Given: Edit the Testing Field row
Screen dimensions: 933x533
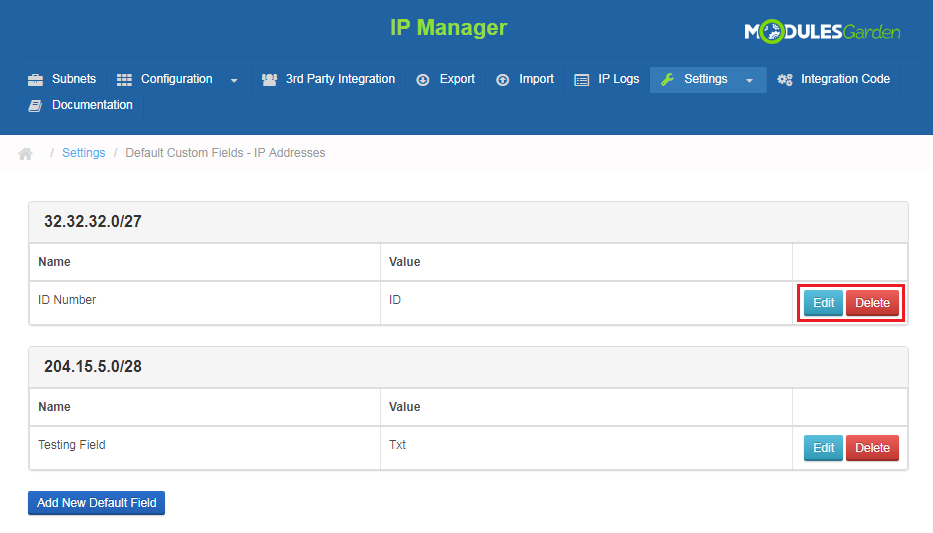Looking at the screenshot, I should pyautogui.click(x=823, y=448).
